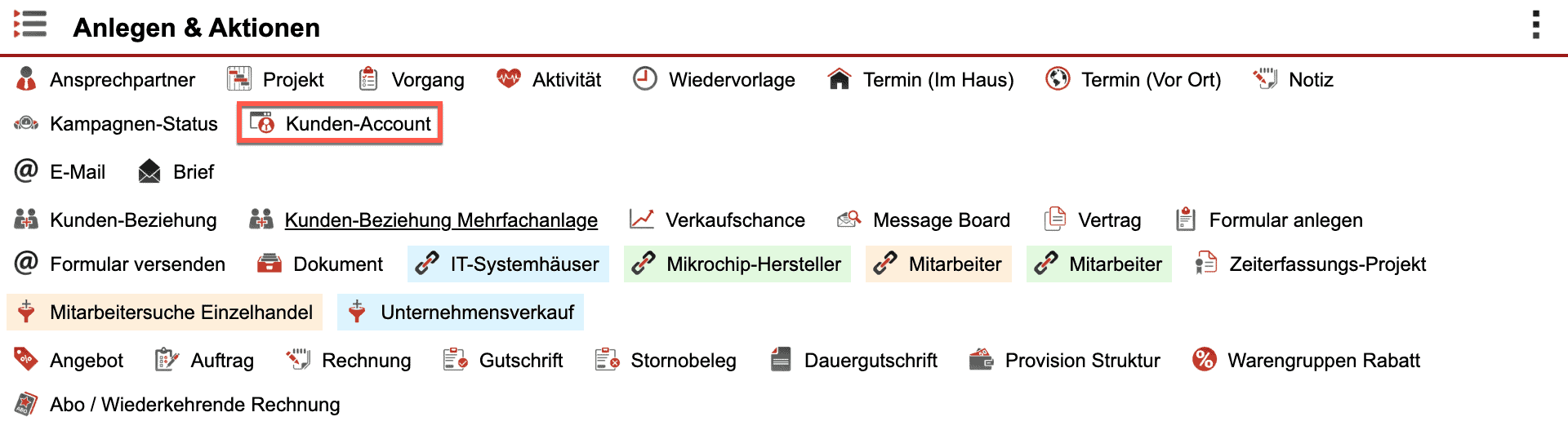
Task: Click the Verkaufschance chart icon
Action: [642, 219]
